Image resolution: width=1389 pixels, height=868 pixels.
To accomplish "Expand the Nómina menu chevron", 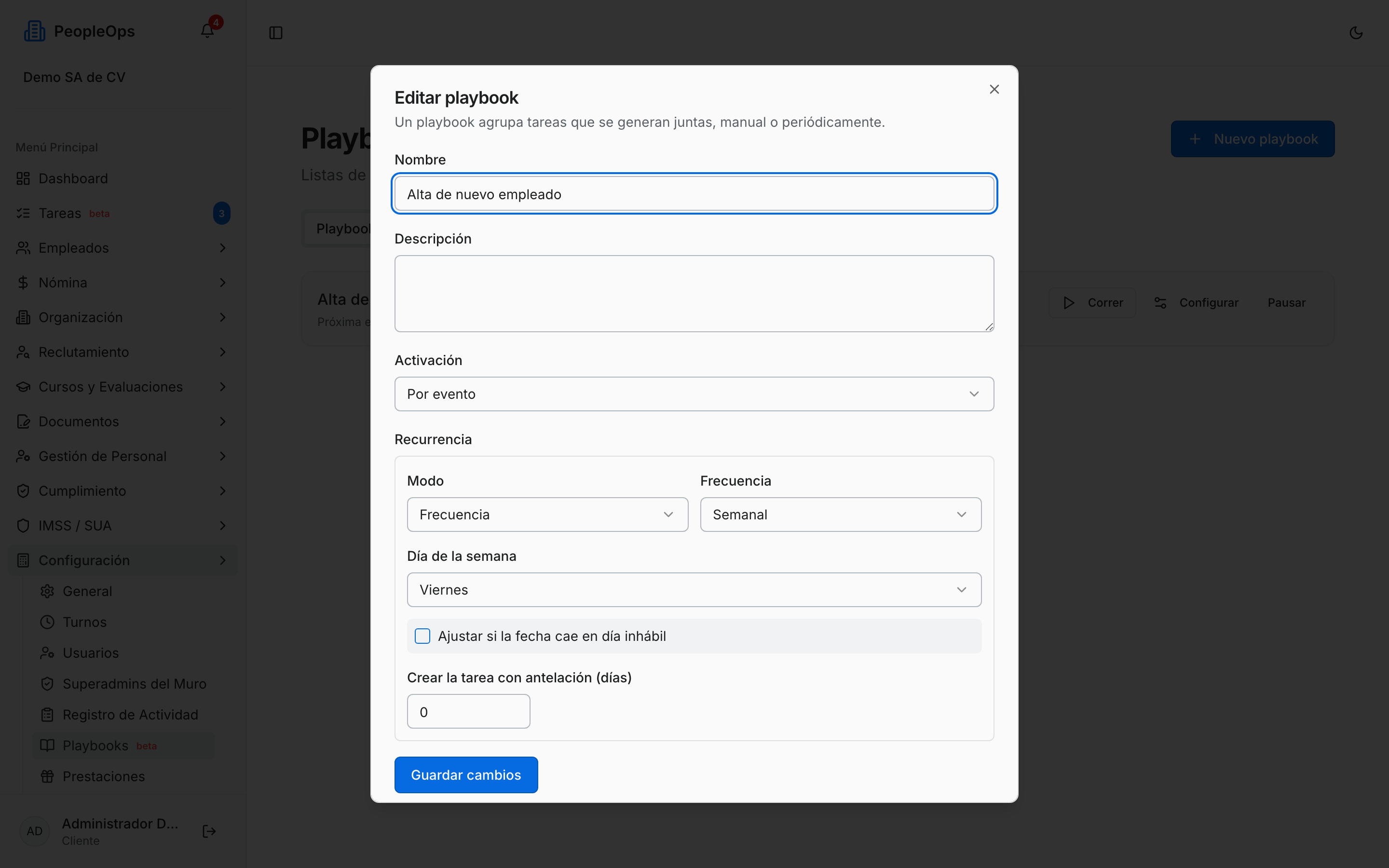I will [223, 283].
